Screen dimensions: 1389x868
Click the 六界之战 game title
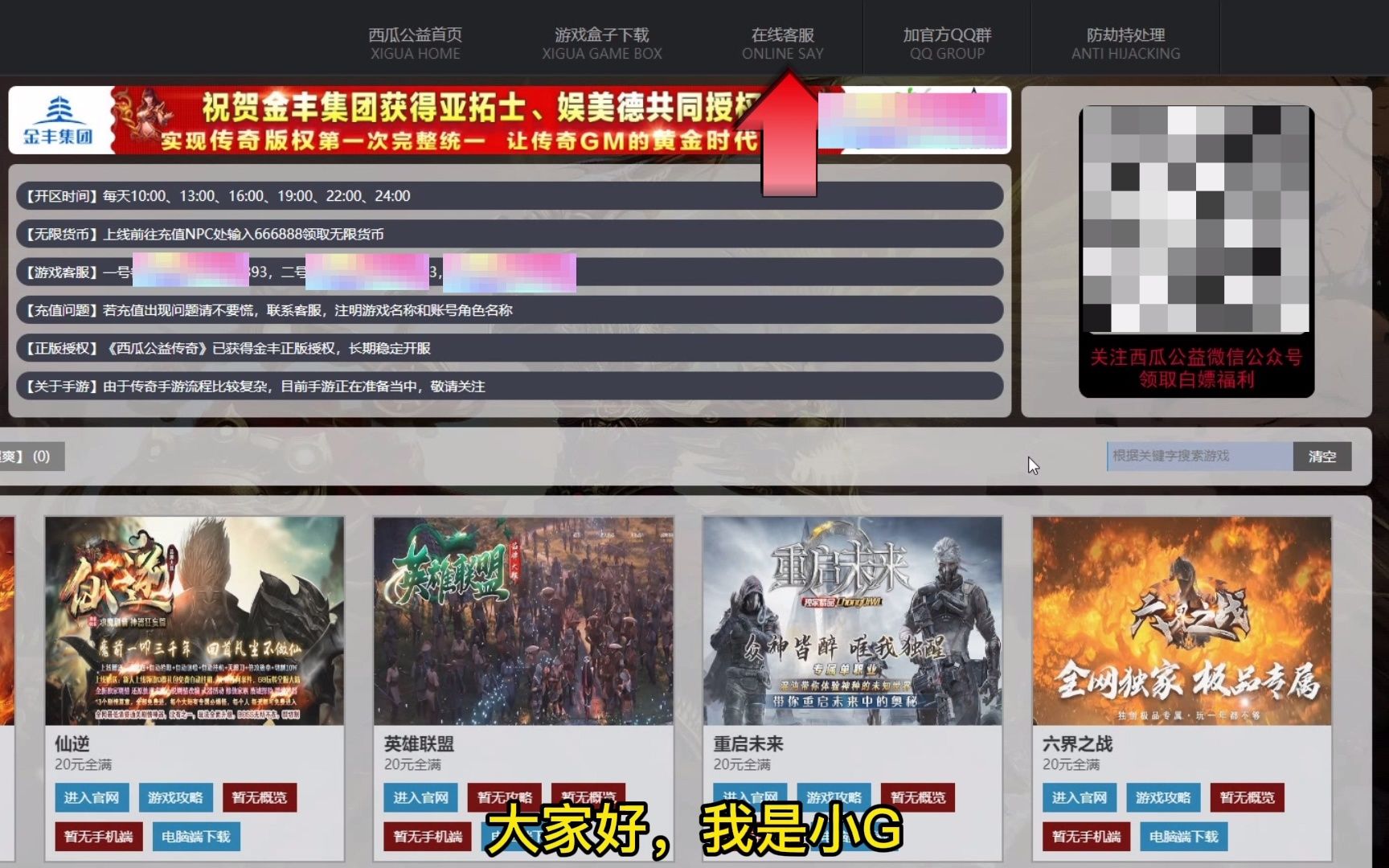pyautogui.click(x=1077, y=743)
